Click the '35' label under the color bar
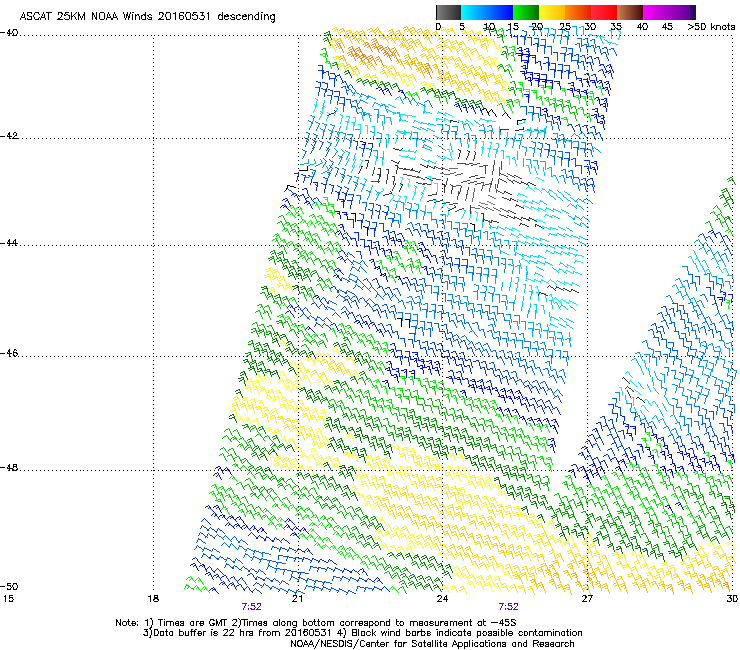This screenshot has height=650, width=740. tap(616, 26)
